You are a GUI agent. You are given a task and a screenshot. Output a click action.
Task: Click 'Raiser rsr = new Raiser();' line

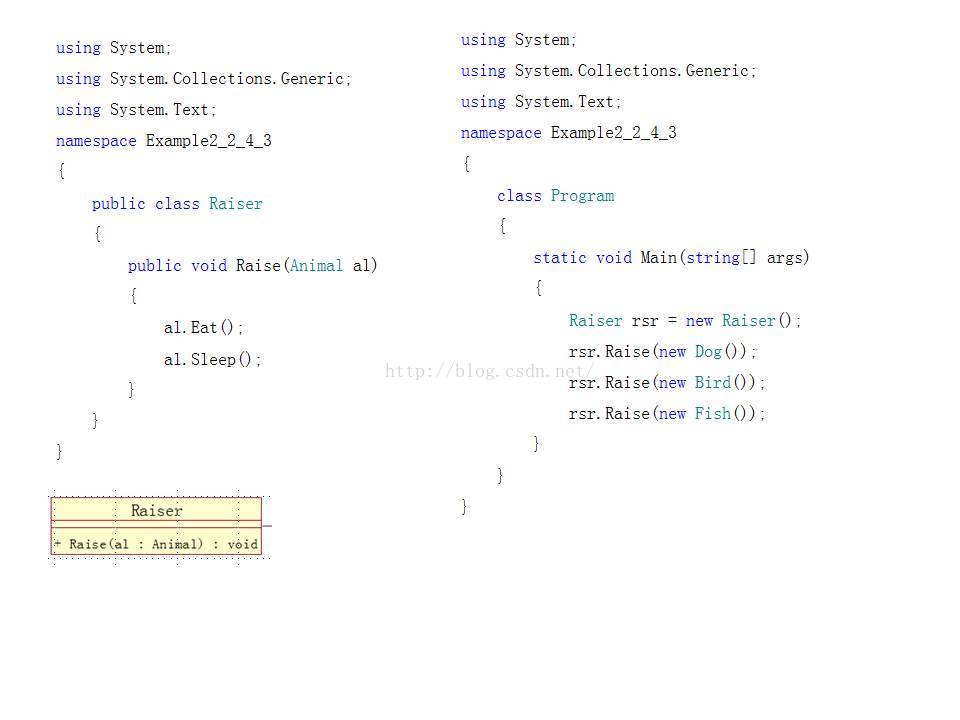[x=685, y=321]
